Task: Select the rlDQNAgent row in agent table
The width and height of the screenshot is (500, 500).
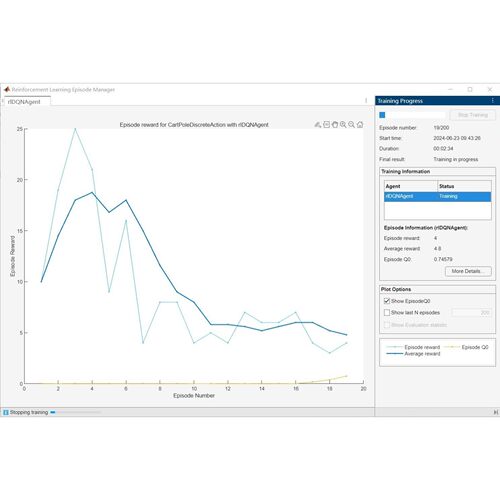Action: (437, 196)
